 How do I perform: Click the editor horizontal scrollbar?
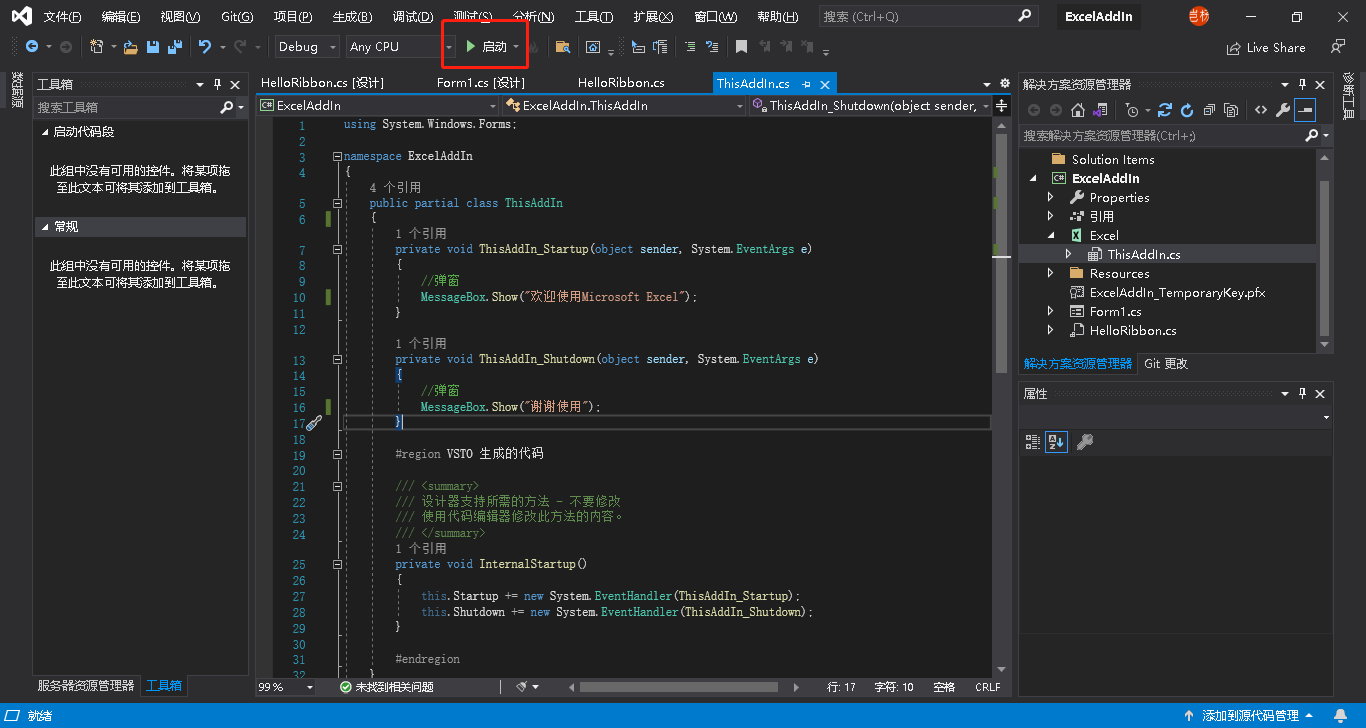click(680, 687)
